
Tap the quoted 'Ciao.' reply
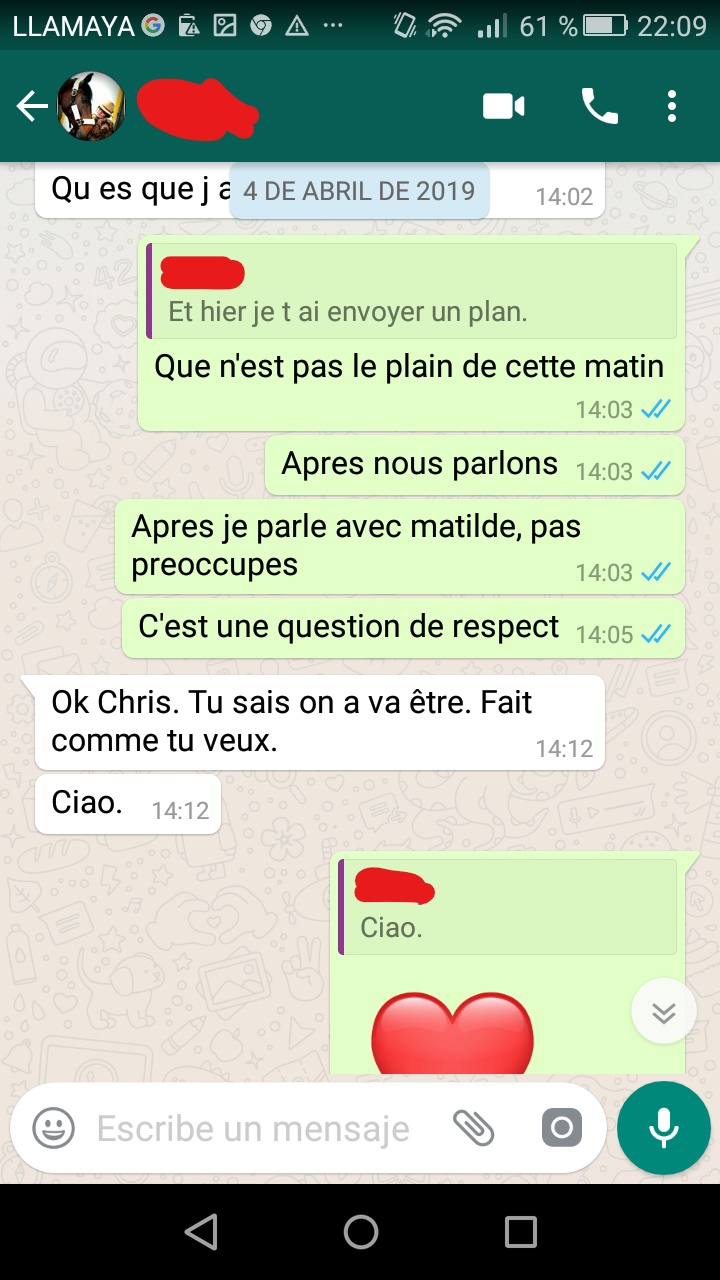click(x=507, y=907)
